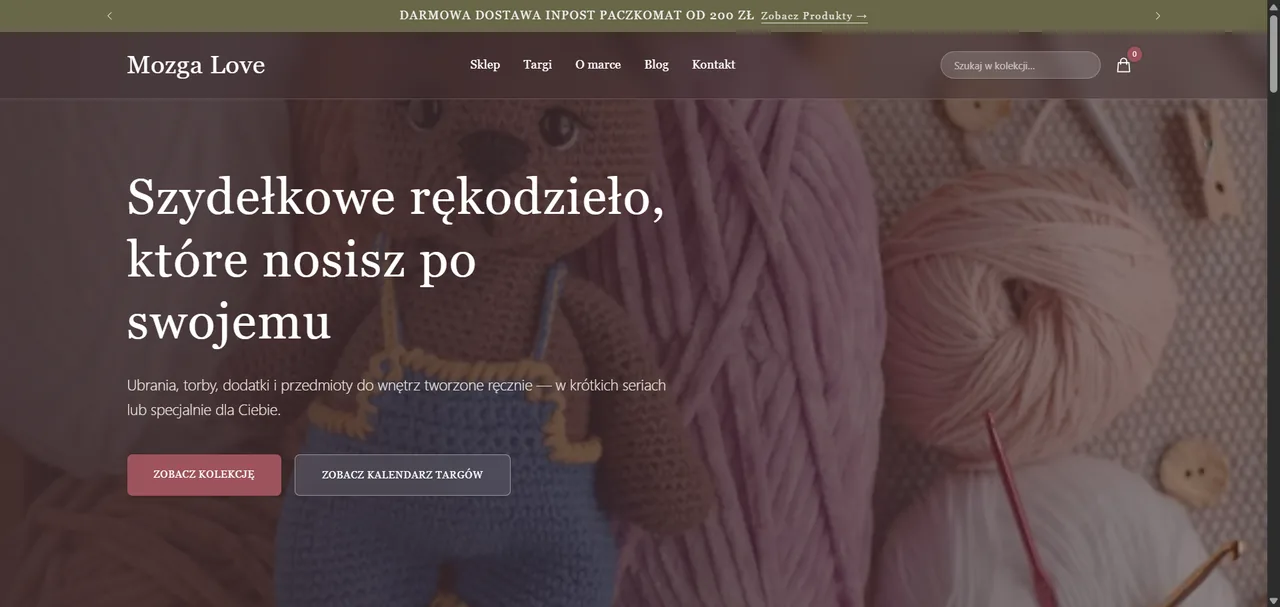This screenshot has height=607, width=1280.
Task: Show previous announcement with left arrow
Action: tap(109, 16)
